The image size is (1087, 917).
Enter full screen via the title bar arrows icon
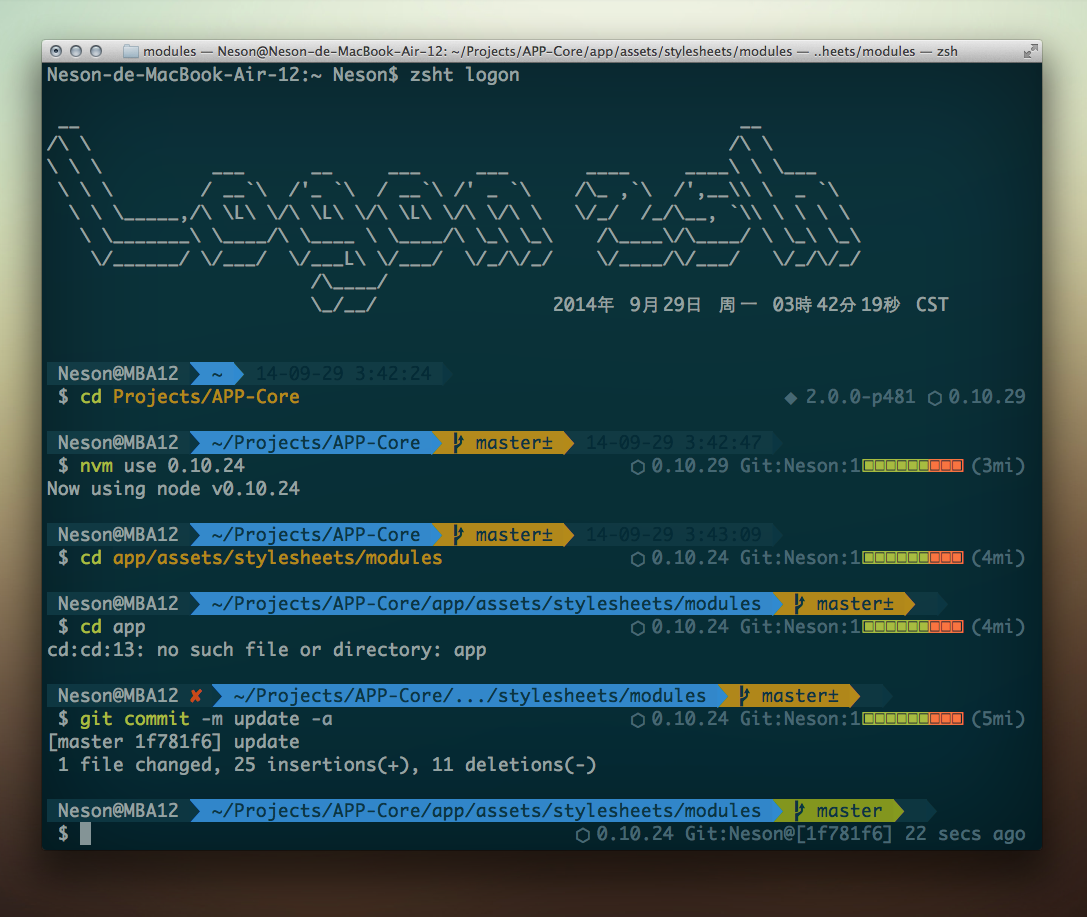point(1030,51)
